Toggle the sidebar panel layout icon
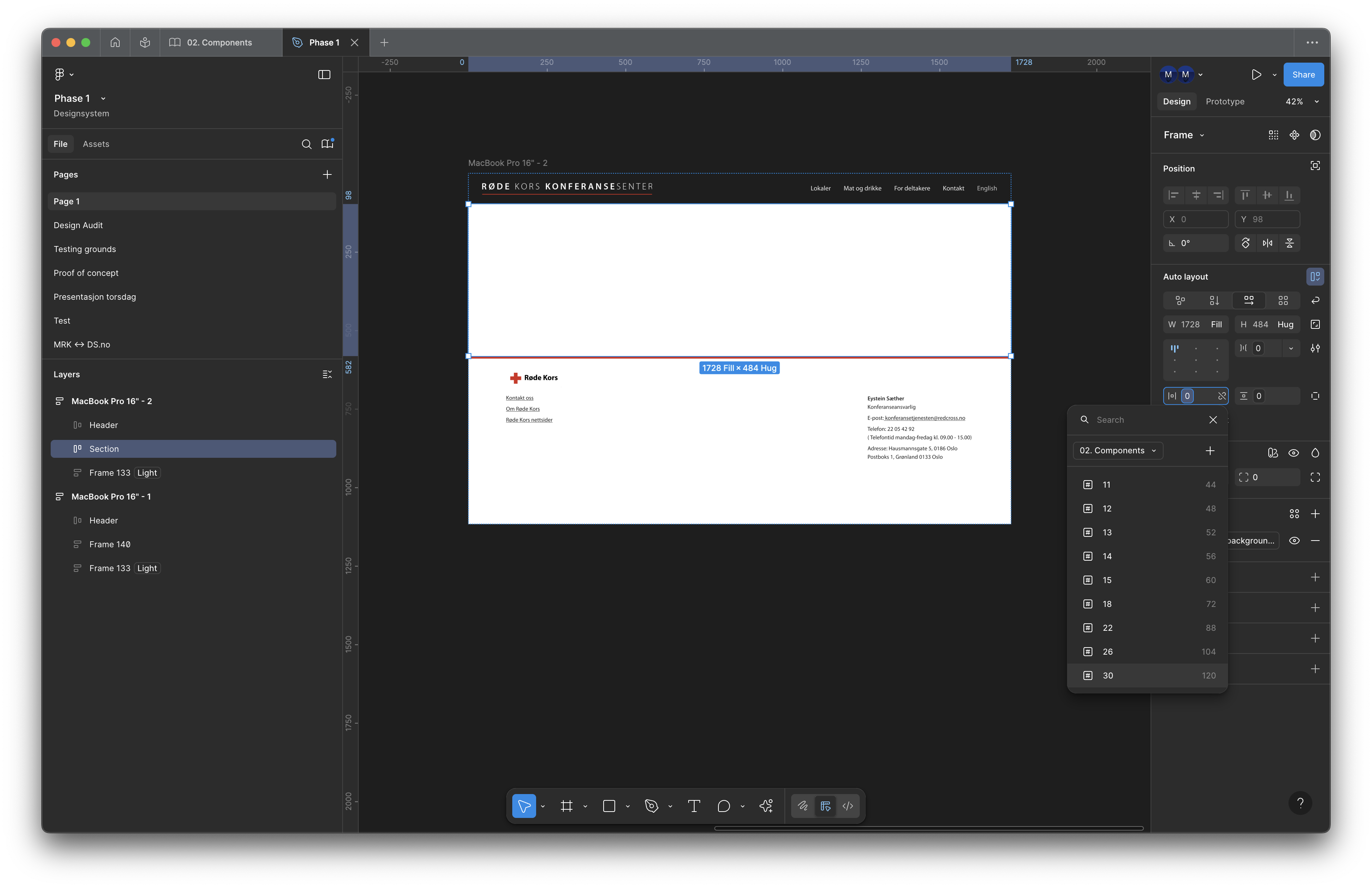Image resolution: width=1372 pixels, height=888 pixels. 324,74
